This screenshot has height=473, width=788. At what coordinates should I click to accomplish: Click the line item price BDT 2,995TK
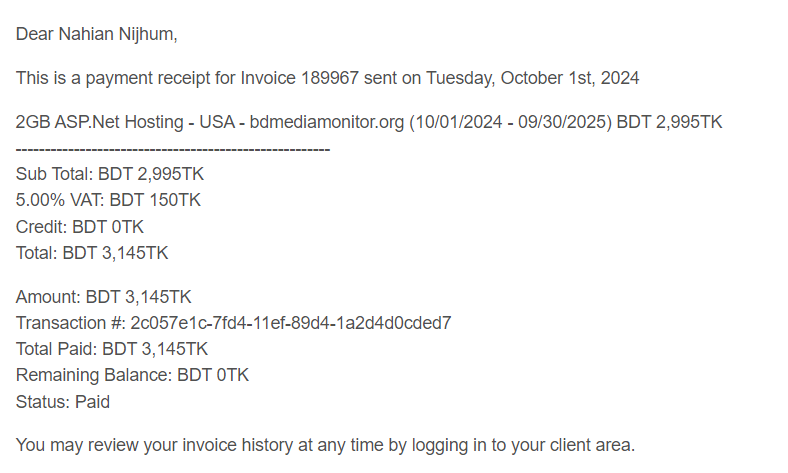[x=669, y=122]
